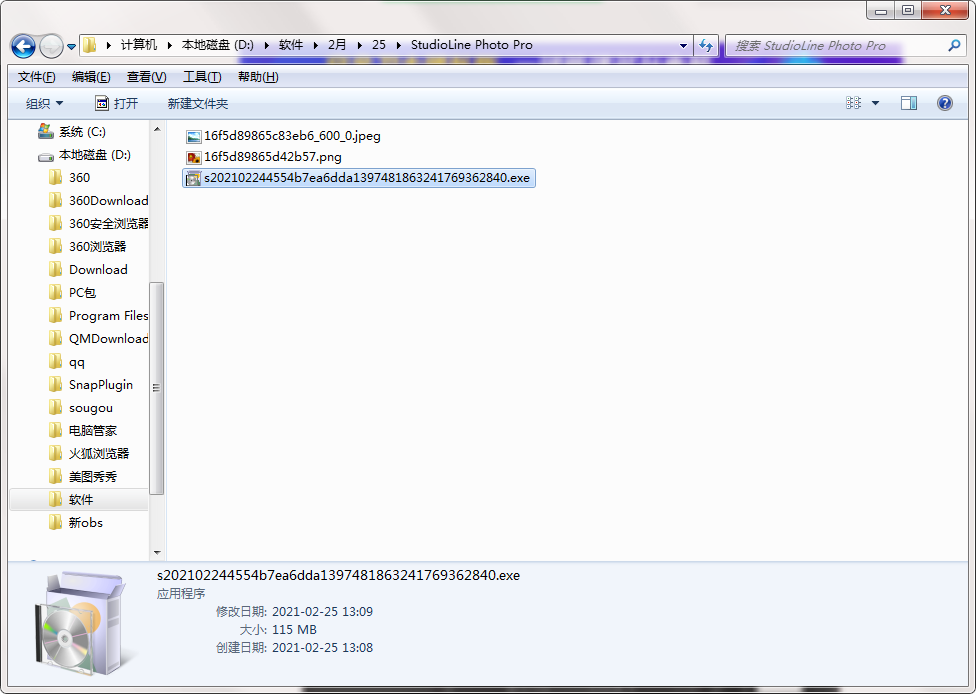The height and width of the screenshot is (694, 976).
Task: Open the 文件(F) menu
Action: (36, 77)
